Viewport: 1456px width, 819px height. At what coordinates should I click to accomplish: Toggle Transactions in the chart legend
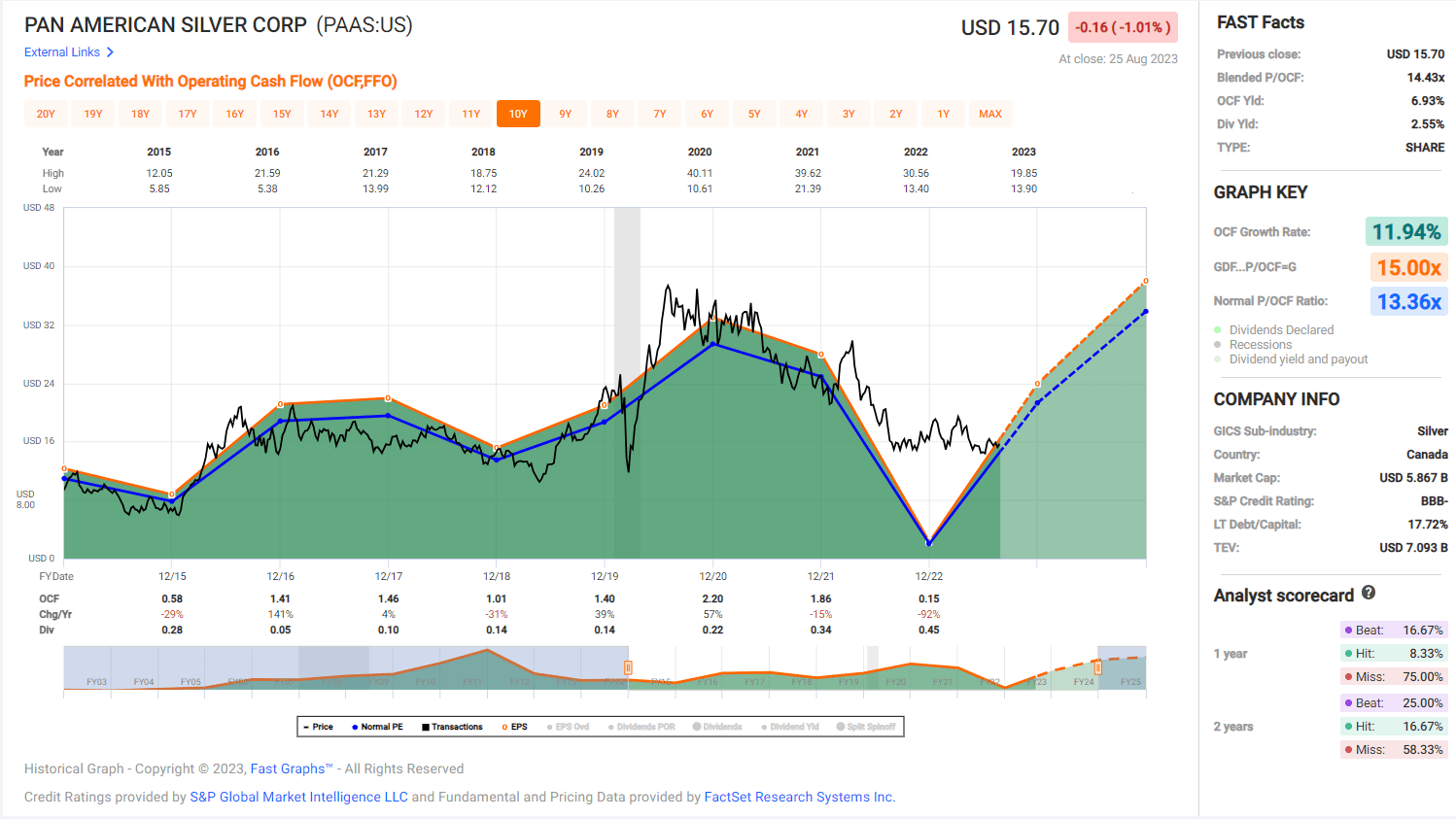pos(452,727)
